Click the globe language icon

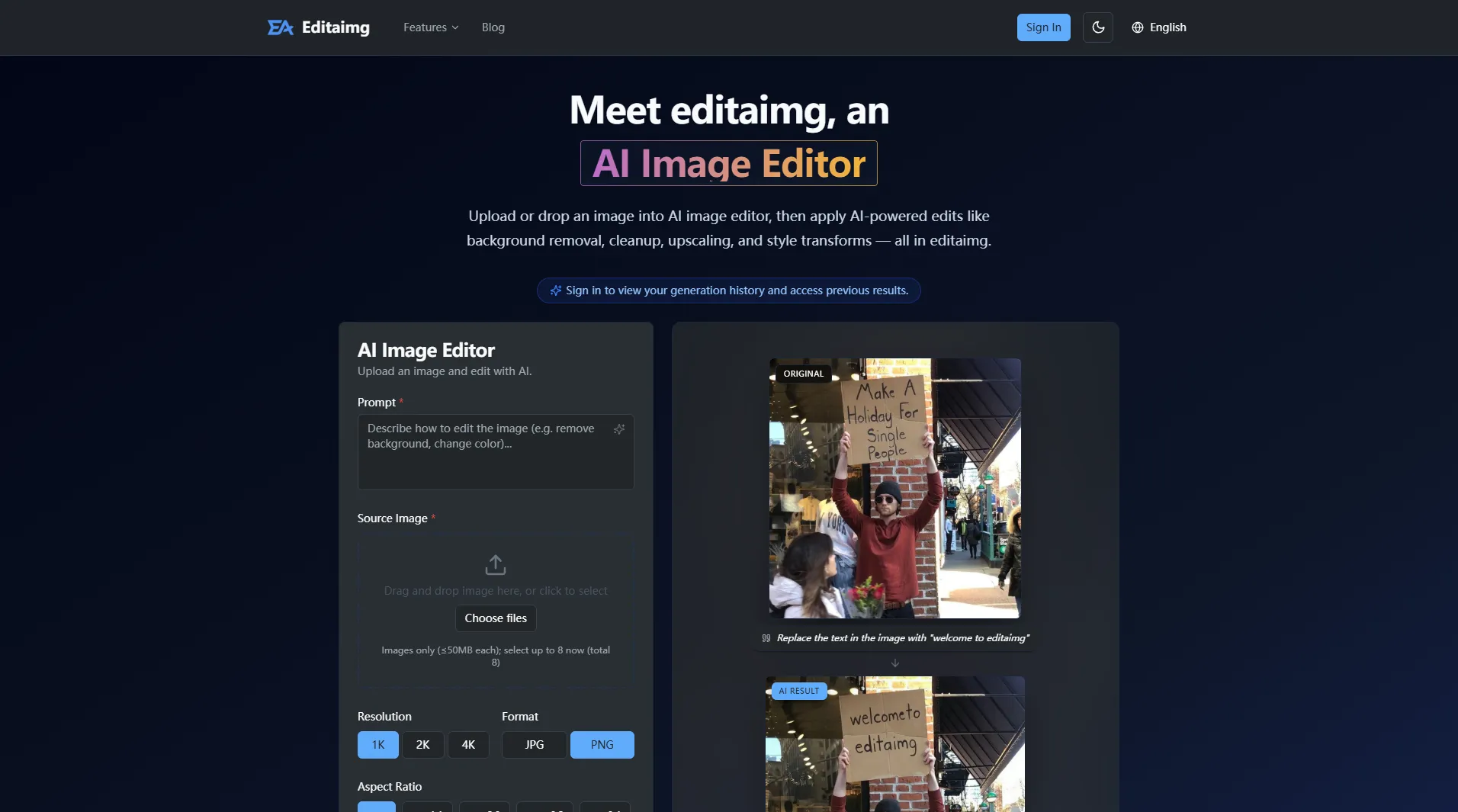pos(1138,27)
